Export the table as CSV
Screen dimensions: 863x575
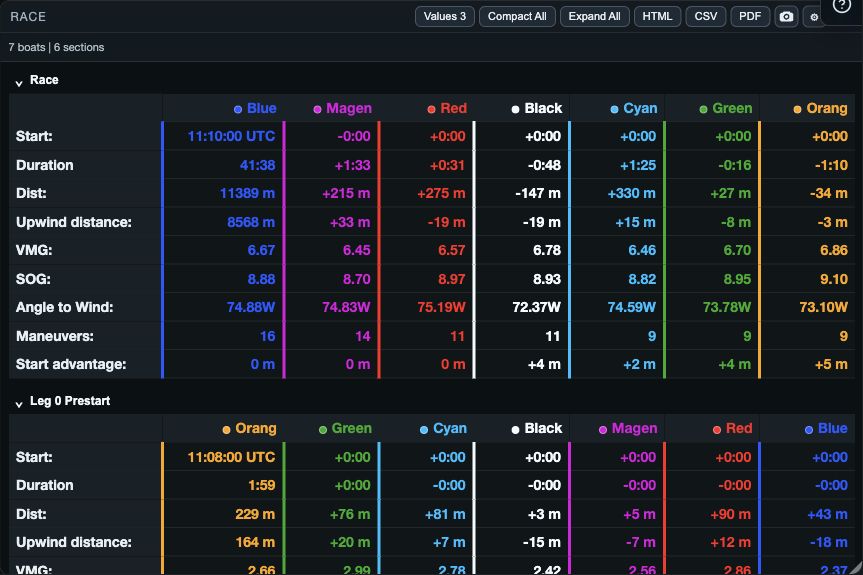(706, 17)
